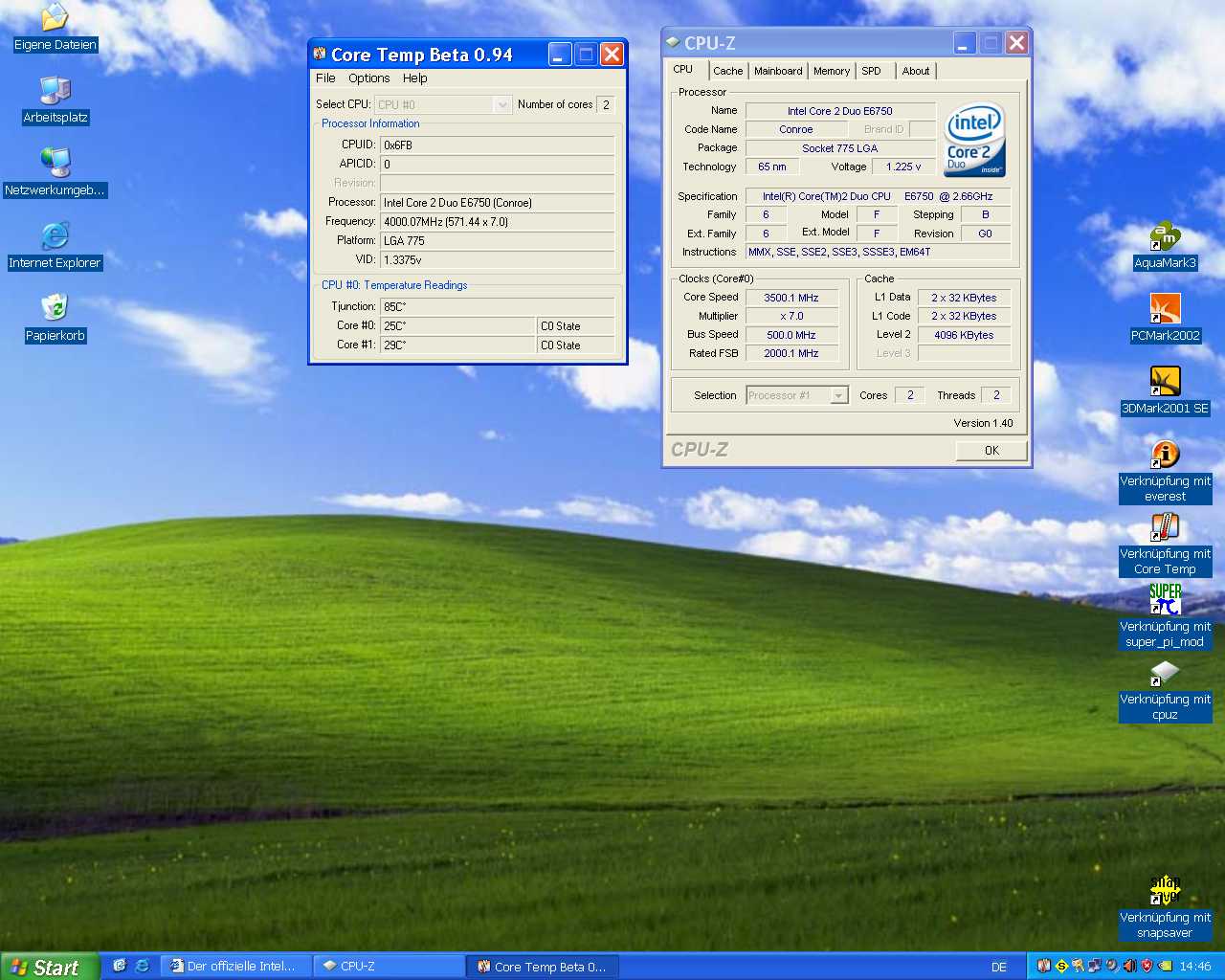This screenshot has width=1225, height=980.
Task: Open Core Temp File menu
Action: 325,78
